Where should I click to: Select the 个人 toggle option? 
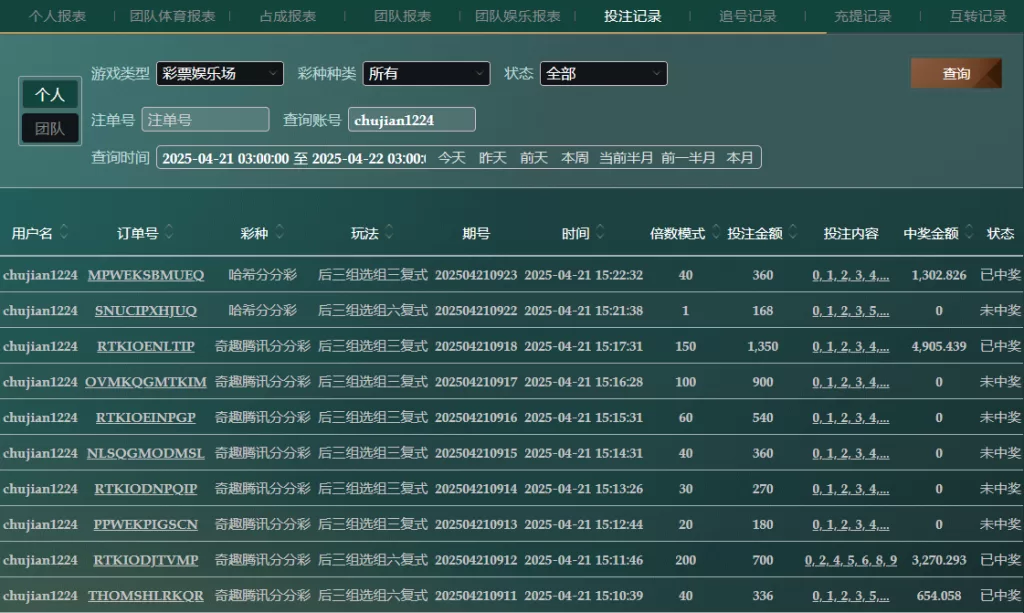pos(50,95)
